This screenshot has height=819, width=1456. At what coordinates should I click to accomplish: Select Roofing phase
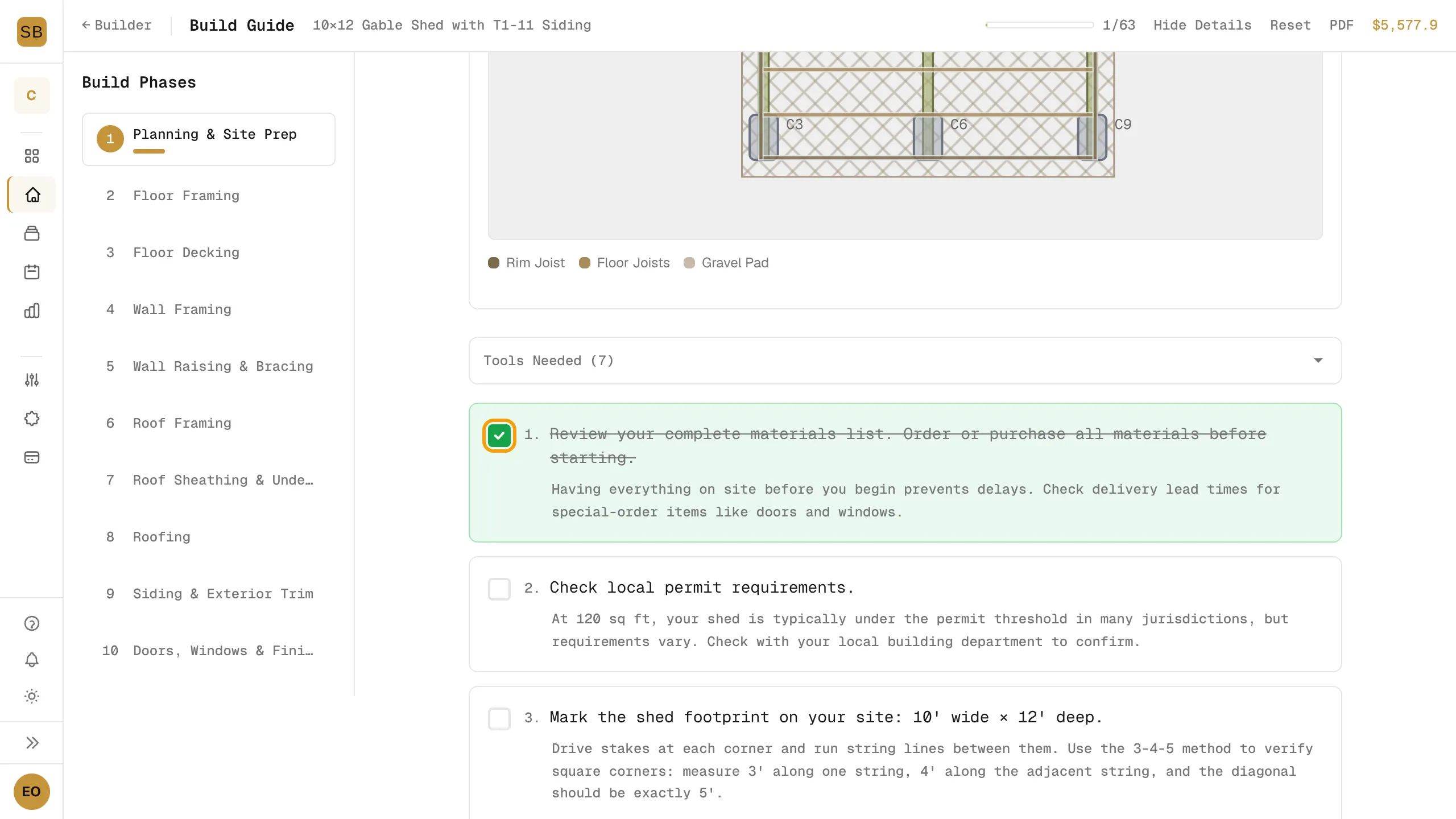pyautogui.click(x=209, y=537)
